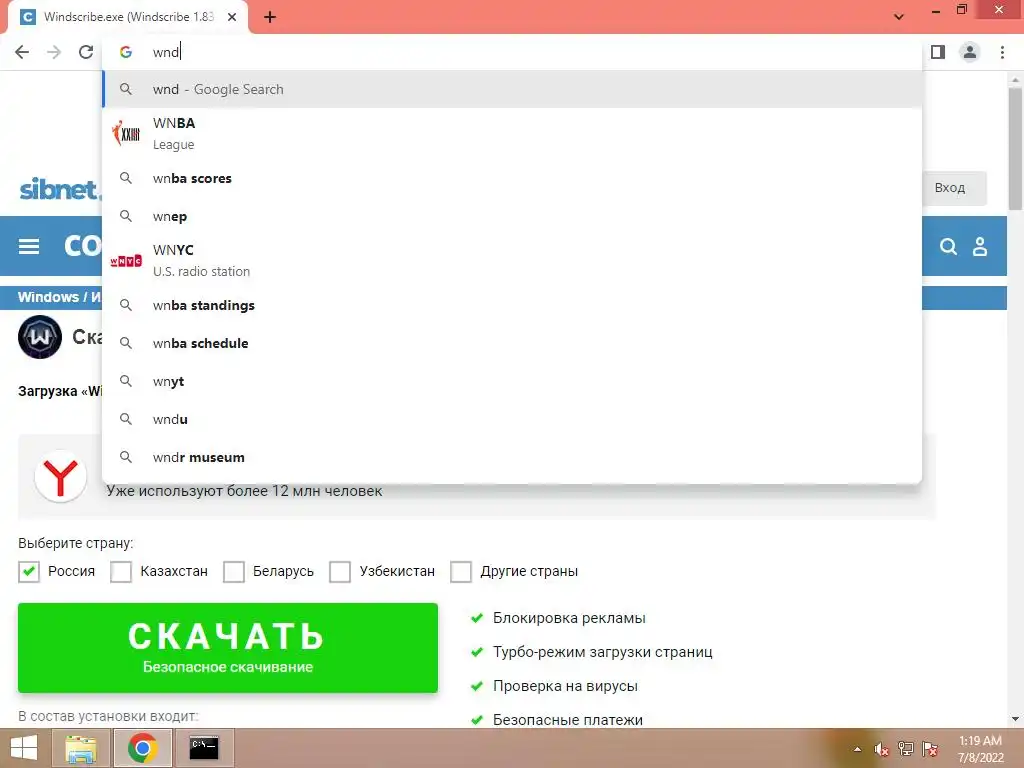Check the Другие страны checkbox

click(460, 571)
